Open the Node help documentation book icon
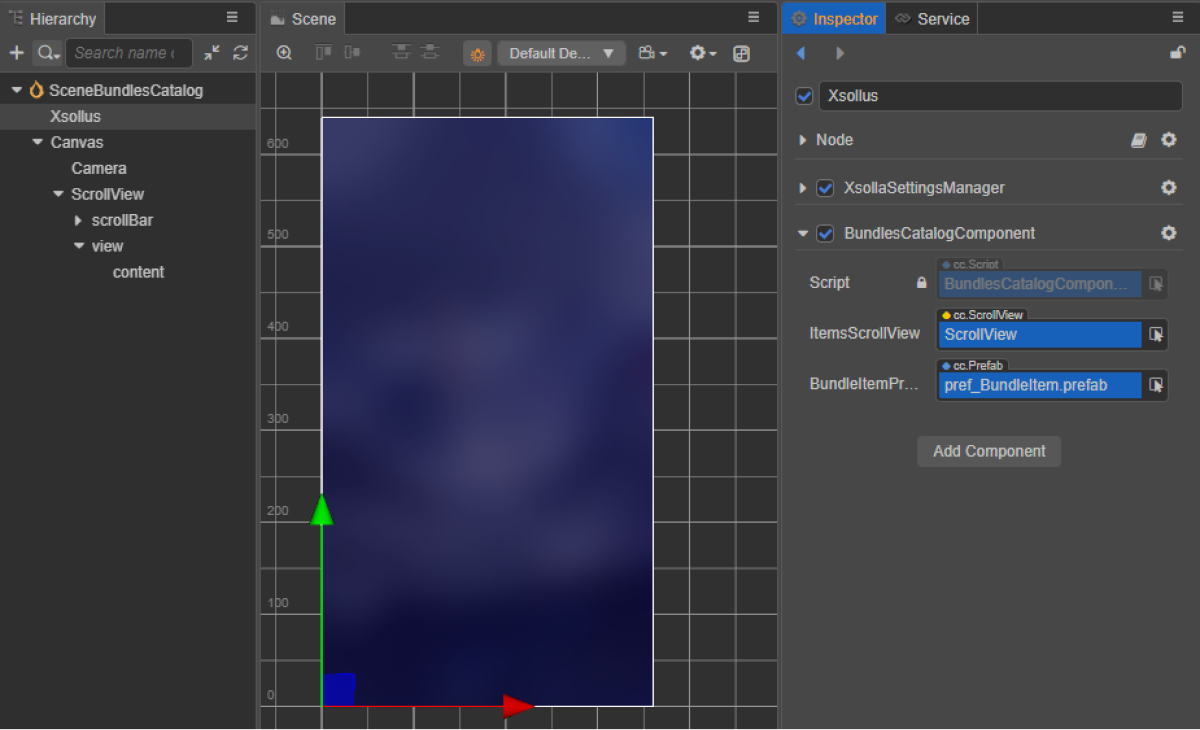Screen dimensions: 1200x730 [1139, 140]
